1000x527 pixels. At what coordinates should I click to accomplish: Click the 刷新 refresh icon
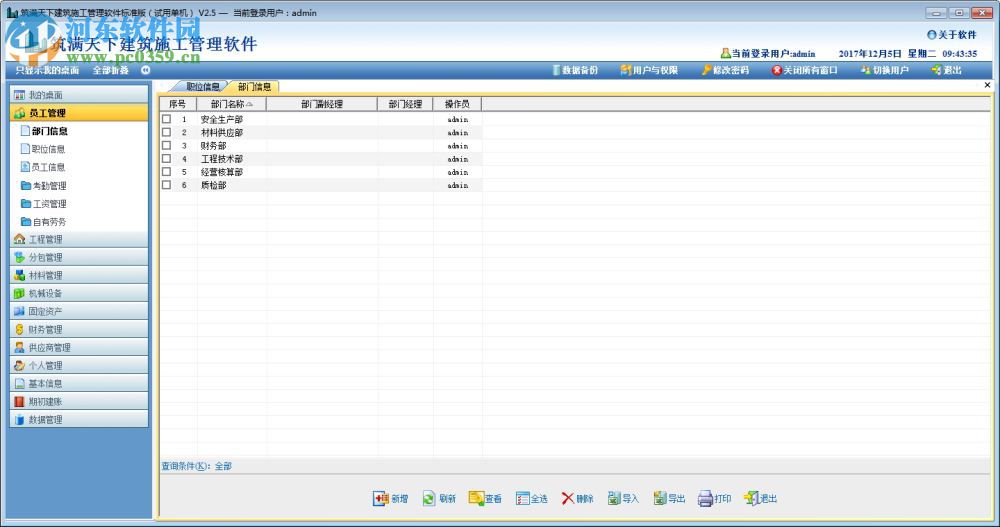coord(429,498)
